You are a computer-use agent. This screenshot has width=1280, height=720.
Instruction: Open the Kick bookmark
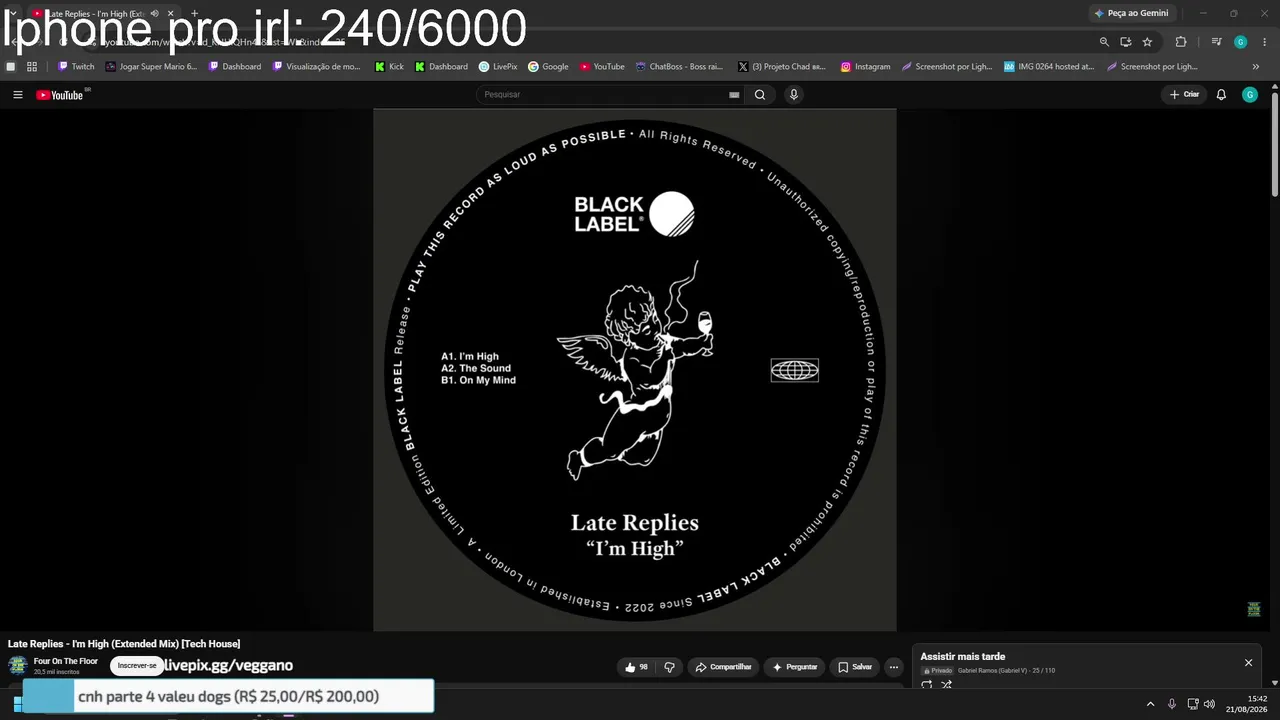(x=389, y=67)
